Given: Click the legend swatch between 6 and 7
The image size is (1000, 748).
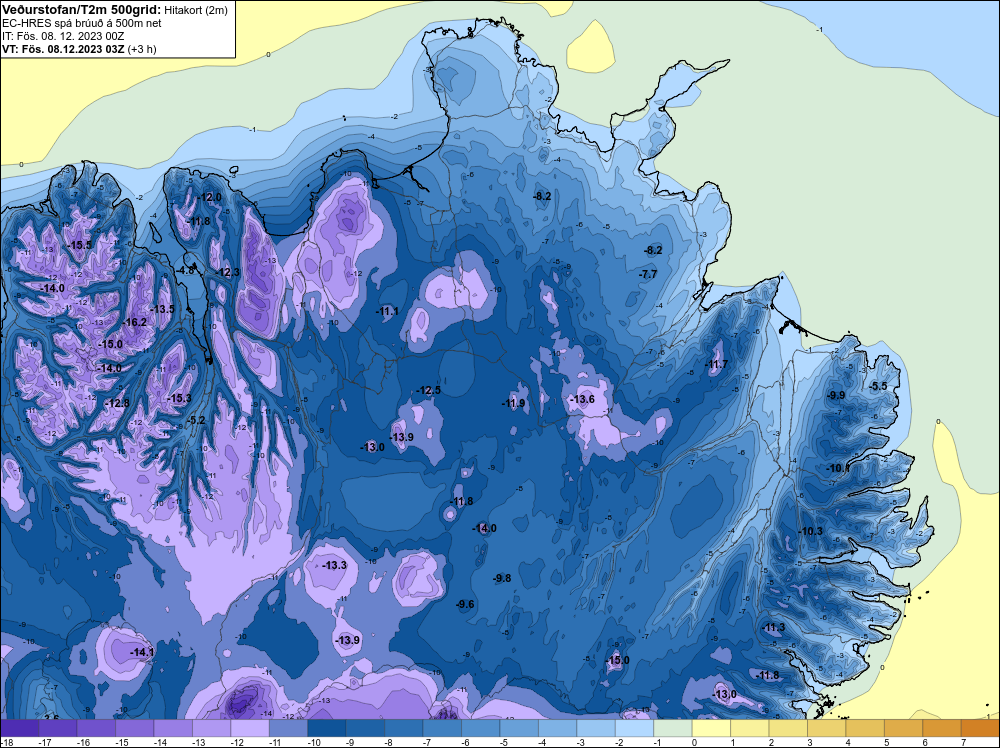Looking at the screenshot, I should coord(942,727).
